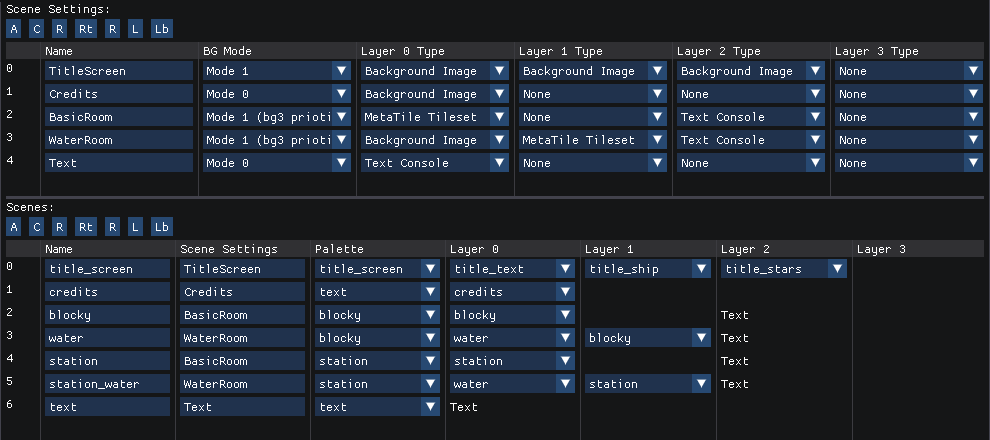Click the Lb button in Scenes toolbar
The width and height of the screenshot is (990, 440).
click(x=162, y=227)
